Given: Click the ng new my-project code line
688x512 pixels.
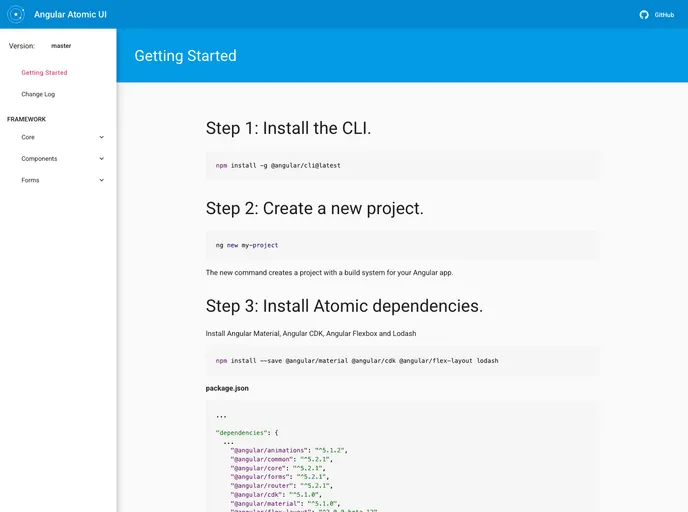Looking at the screenshot, I should point(247,245).
